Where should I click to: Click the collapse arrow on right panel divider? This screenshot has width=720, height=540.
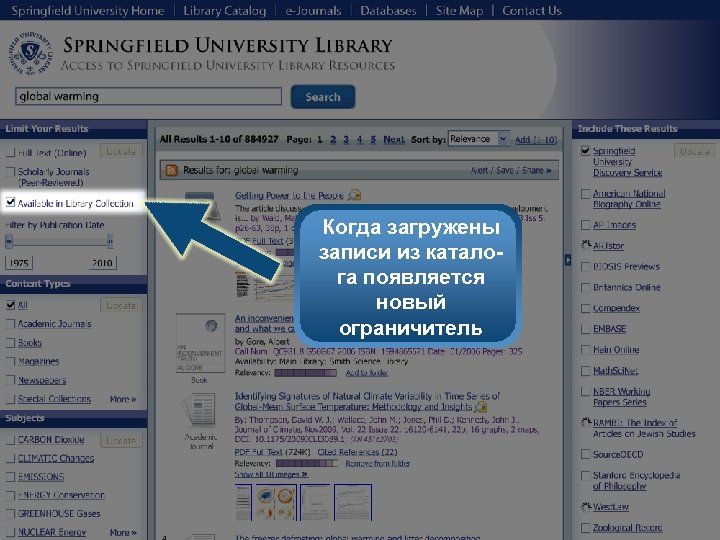point(568,260)
